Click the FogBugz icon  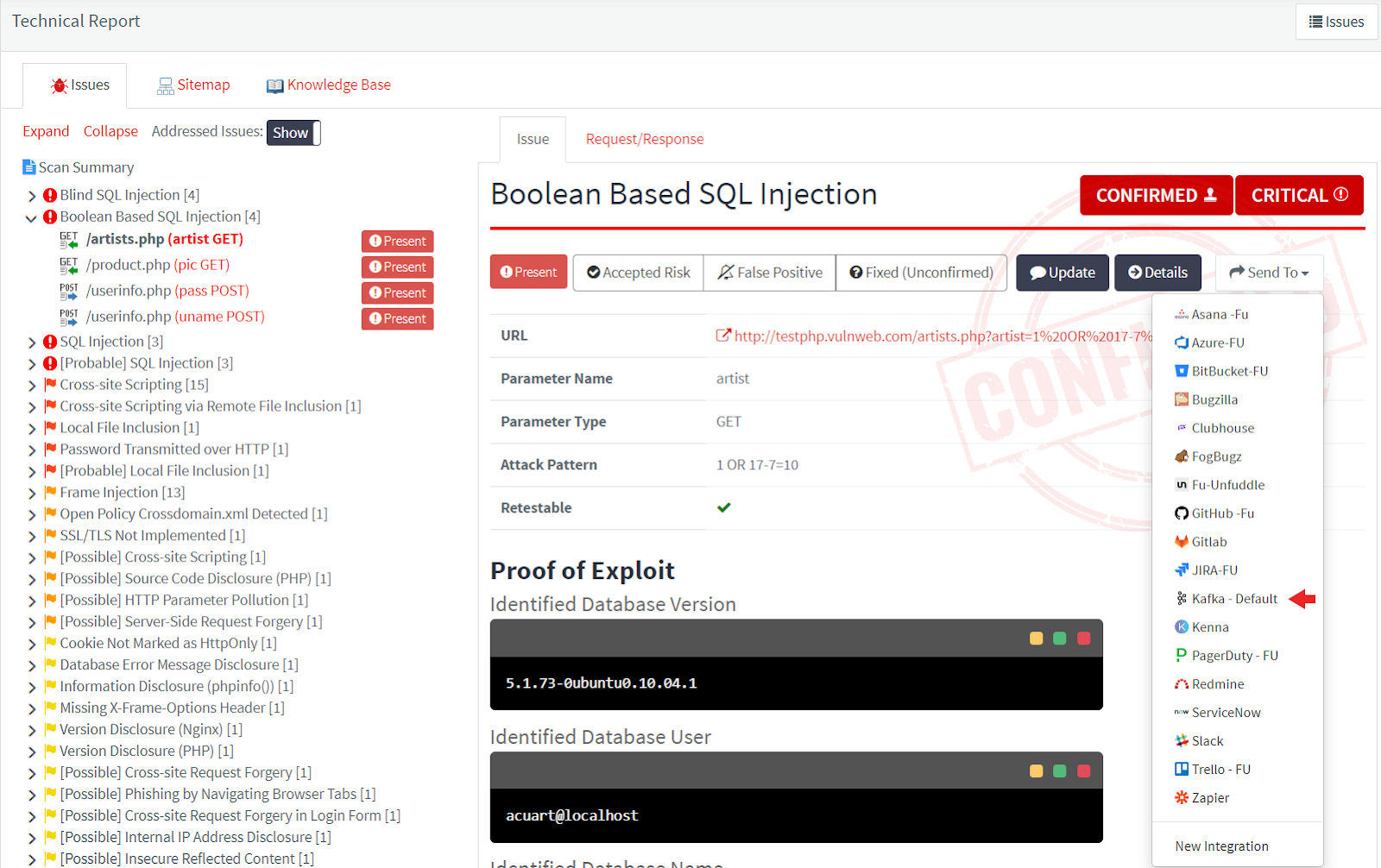coord(1182,456)
